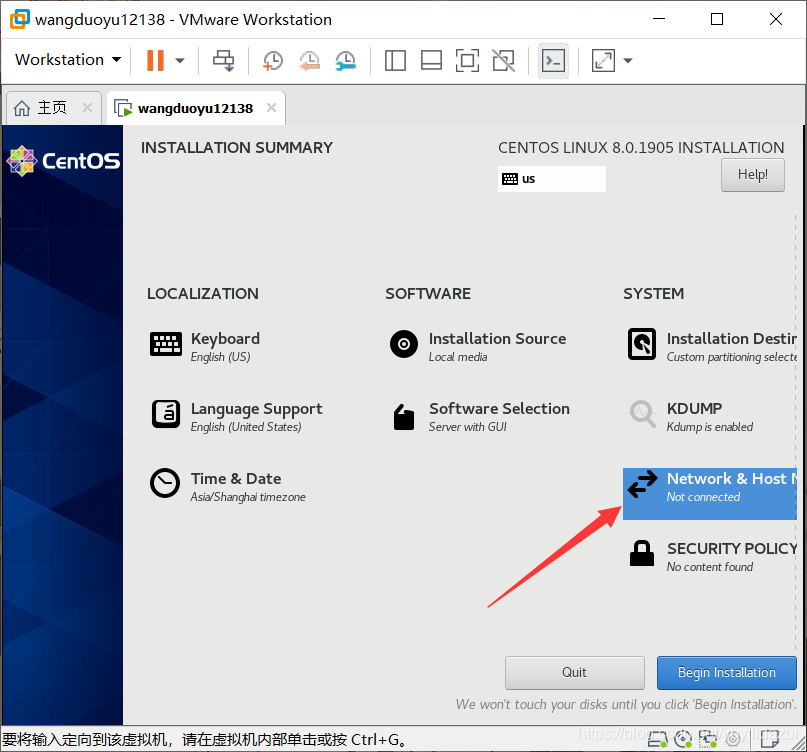Toggle the thumbnail bar layout icon
807x752 pixels.
(x=431, y=60)
